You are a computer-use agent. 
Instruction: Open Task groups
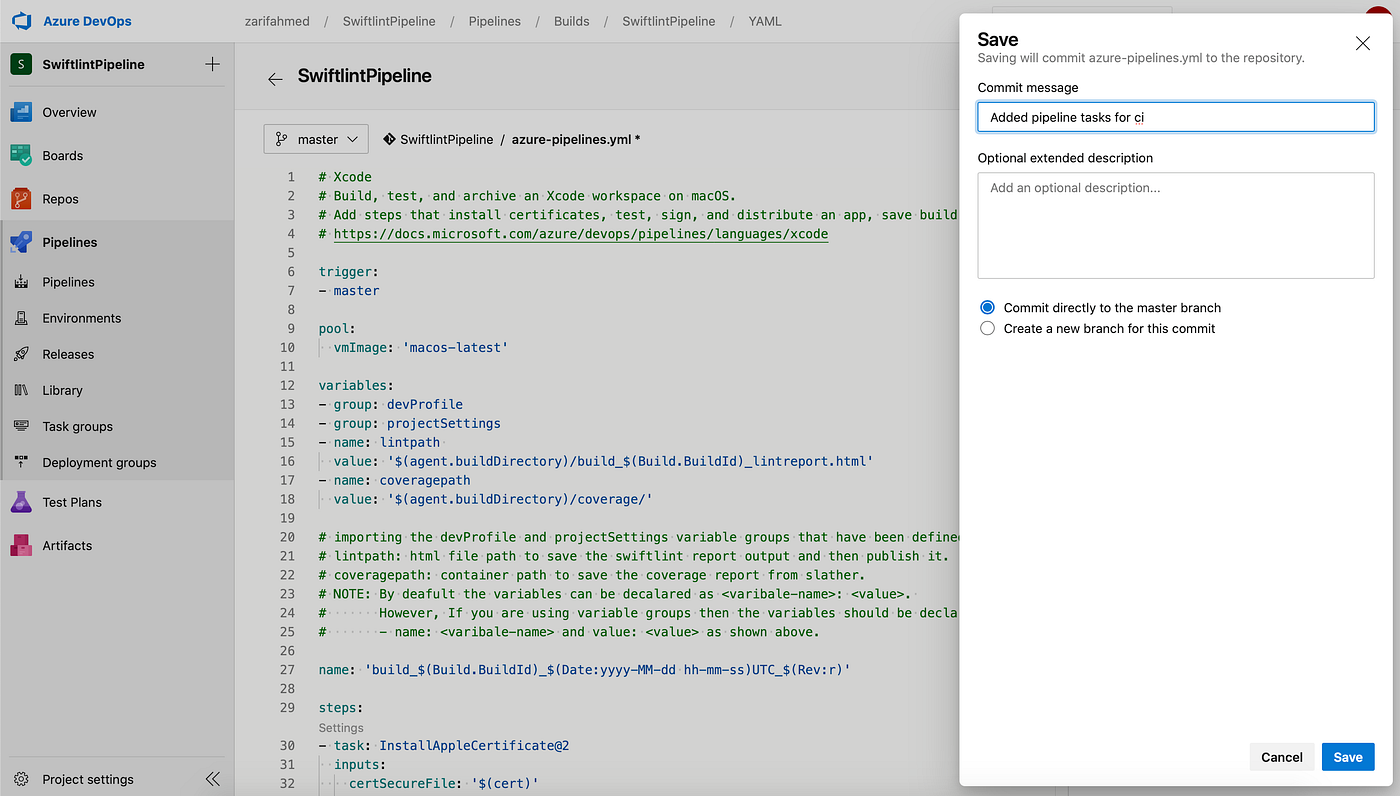(77, 426)
